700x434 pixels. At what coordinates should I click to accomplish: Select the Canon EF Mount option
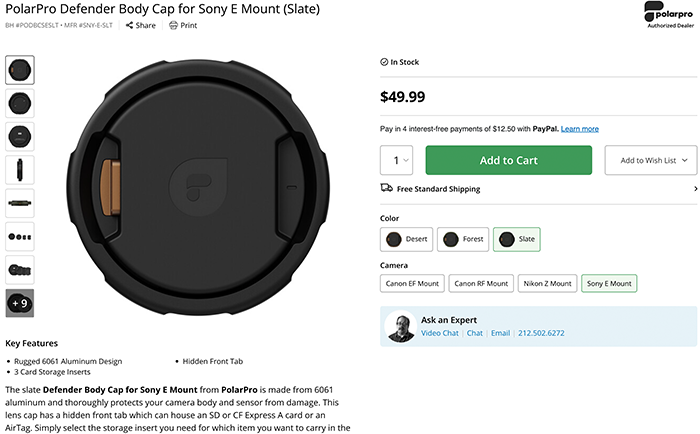[412, 284]
